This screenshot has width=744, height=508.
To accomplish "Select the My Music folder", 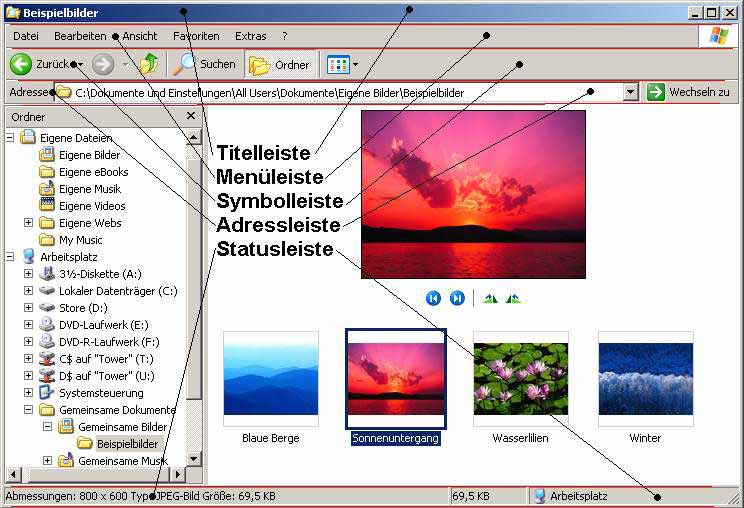I will [80, 240].
